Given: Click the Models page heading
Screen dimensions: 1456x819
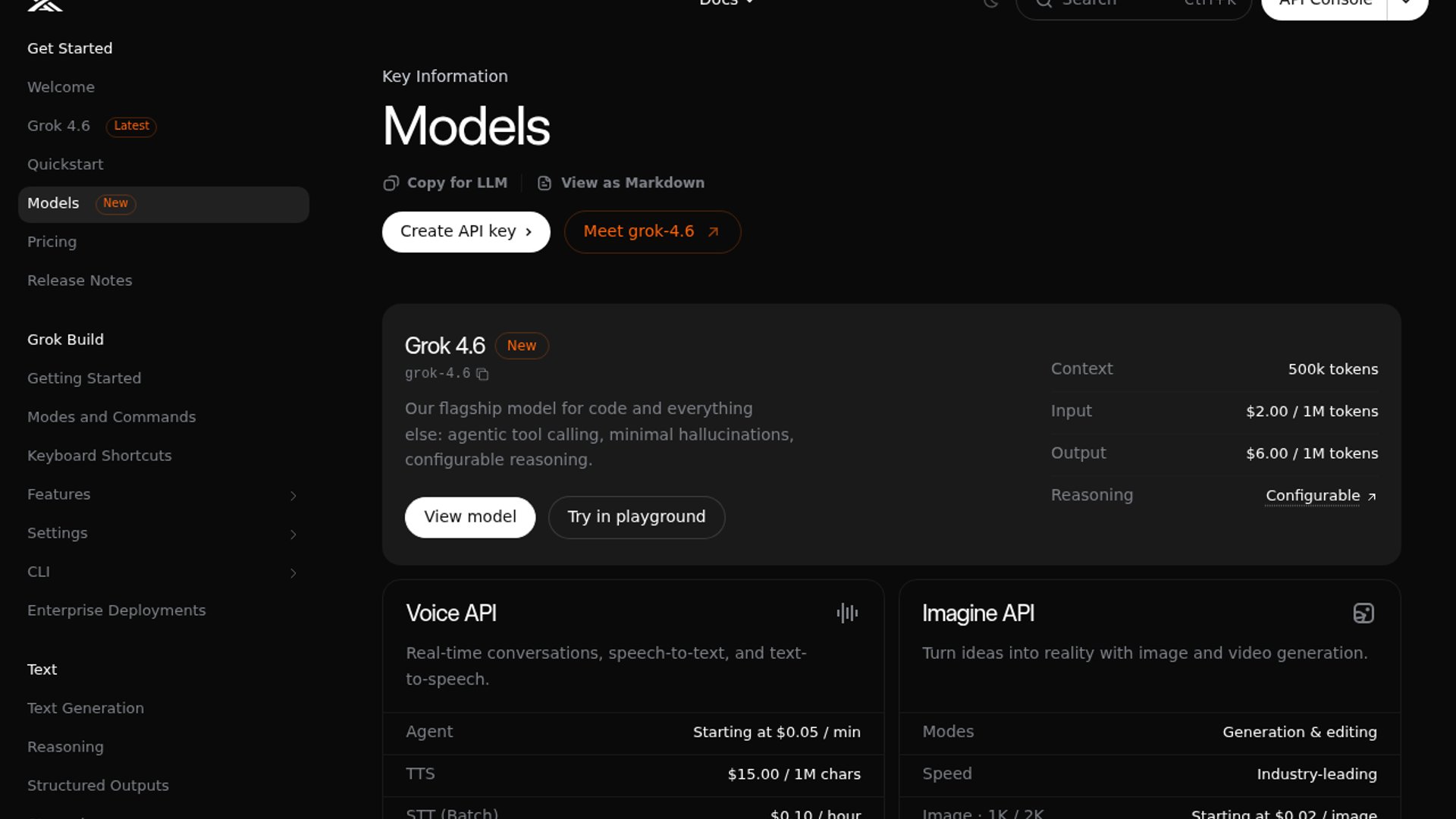Looking at the screenshot, I should pos(466,126).
